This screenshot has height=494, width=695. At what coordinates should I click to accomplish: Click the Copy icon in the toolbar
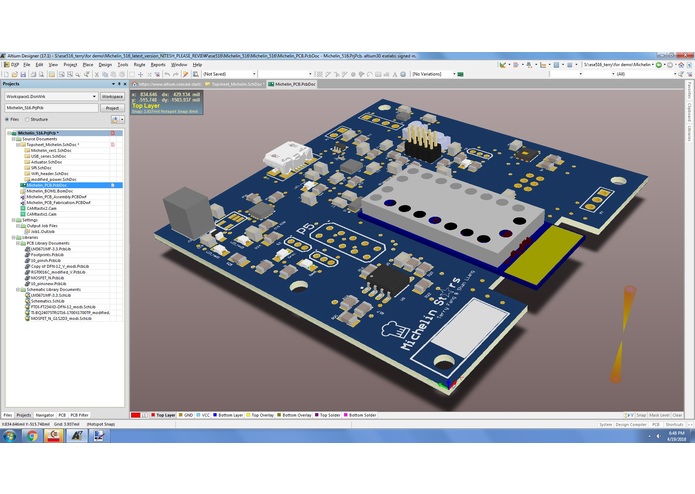tap(105, 74)
